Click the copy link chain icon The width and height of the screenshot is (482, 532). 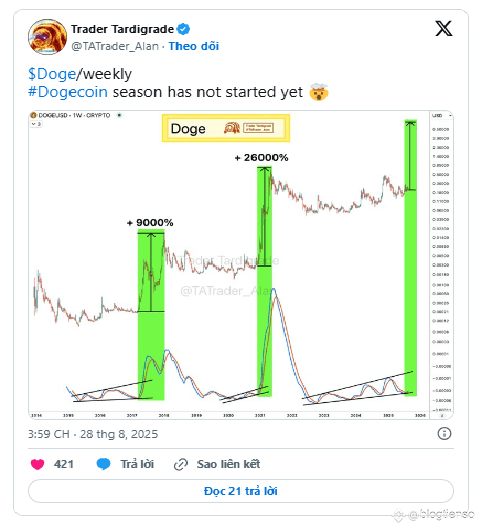coord(181,464)
